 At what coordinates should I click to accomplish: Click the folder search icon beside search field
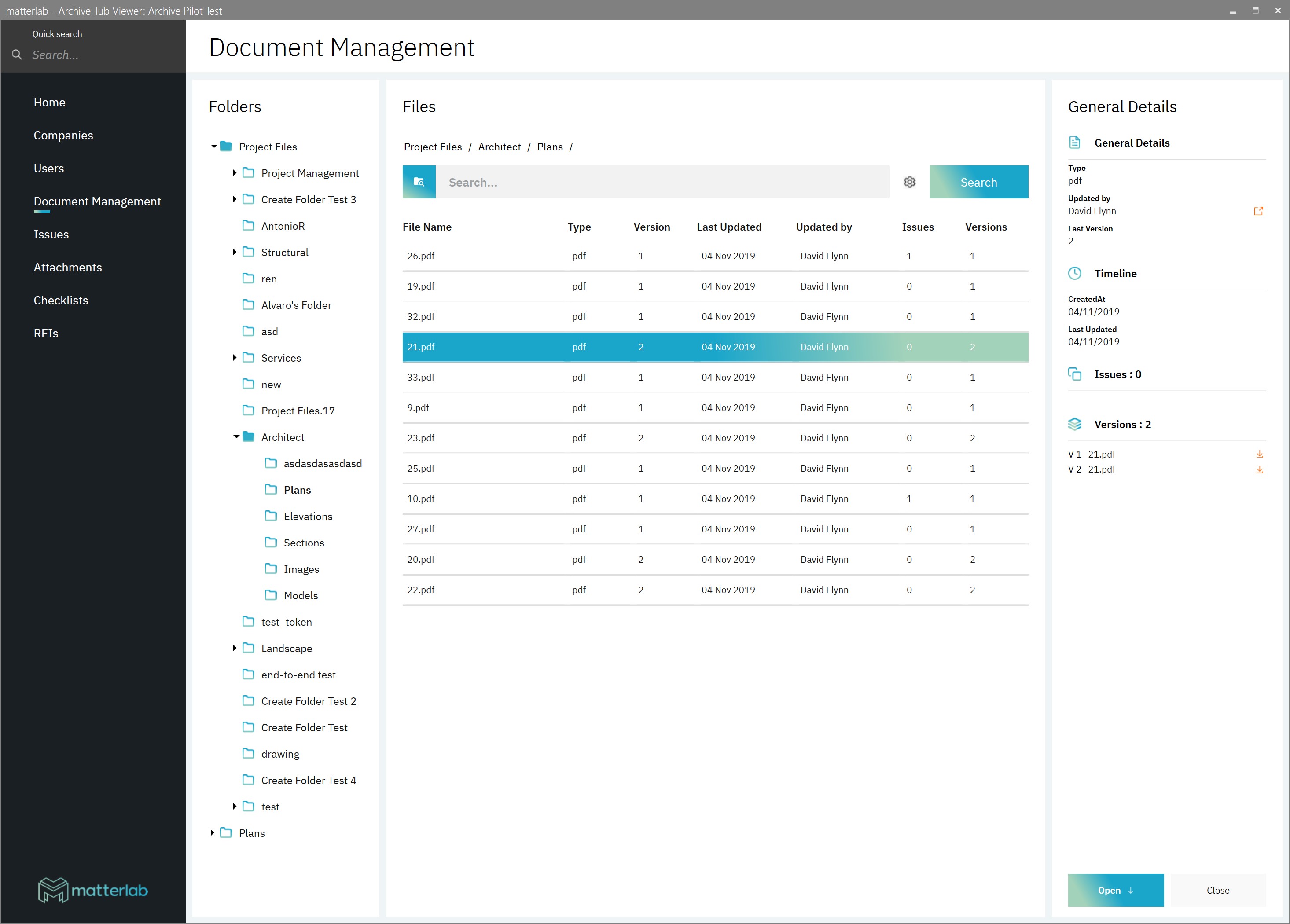click(x=419, y=182)
